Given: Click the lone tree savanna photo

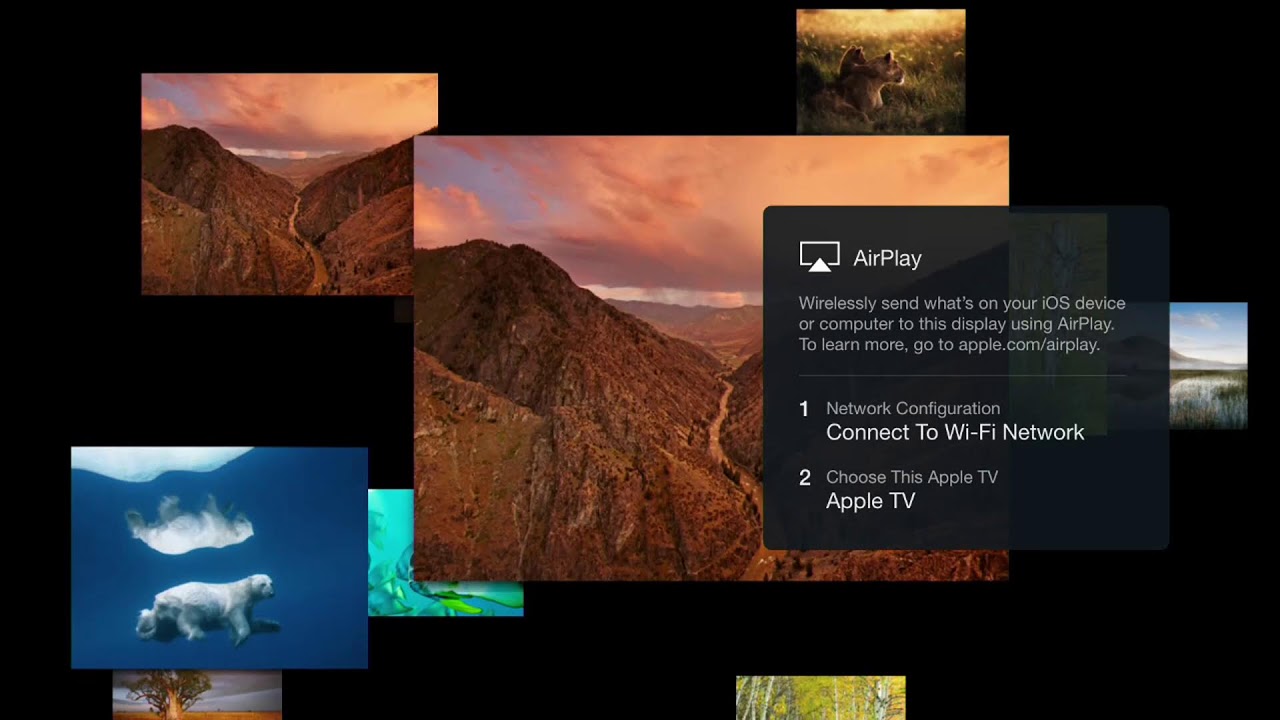Looking at the screenshot, I should [x=197, y=695].
